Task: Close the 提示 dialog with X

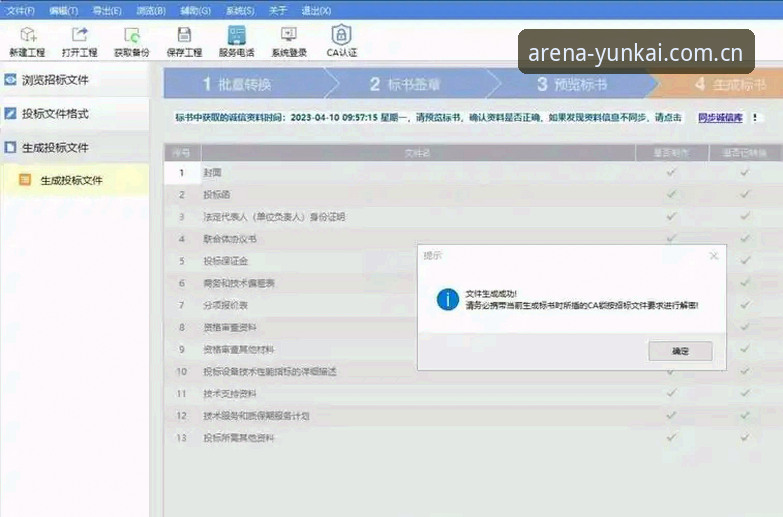Action: pyautogui.click(x=714, y=256)
